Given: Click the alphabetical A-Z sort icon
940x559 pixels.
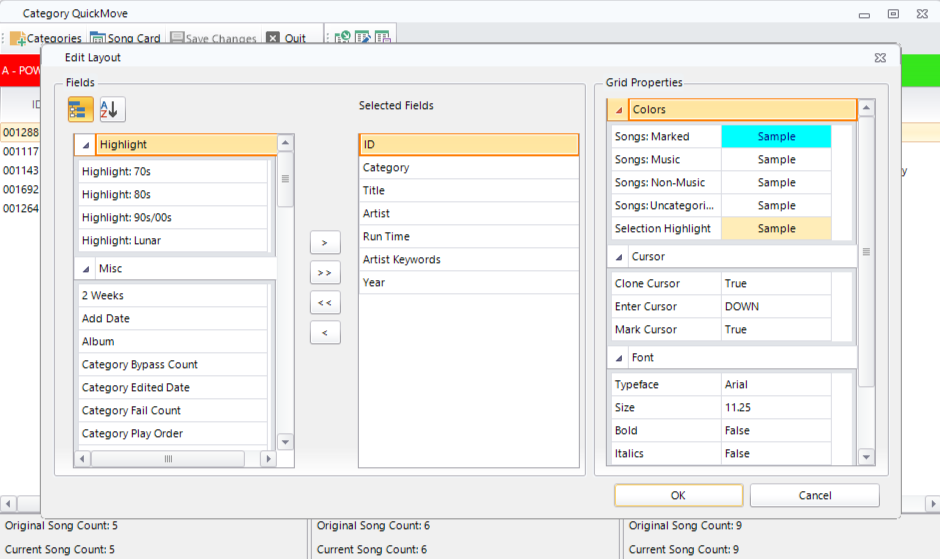Looking at the screenshot, I should [x=112, y=110].
